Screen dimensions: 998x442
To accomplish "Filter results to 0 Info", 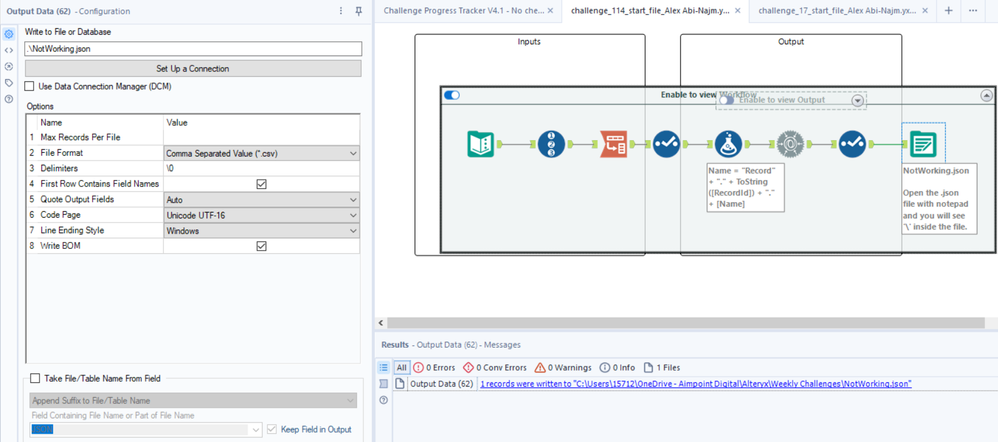I will tap(617, 367).
